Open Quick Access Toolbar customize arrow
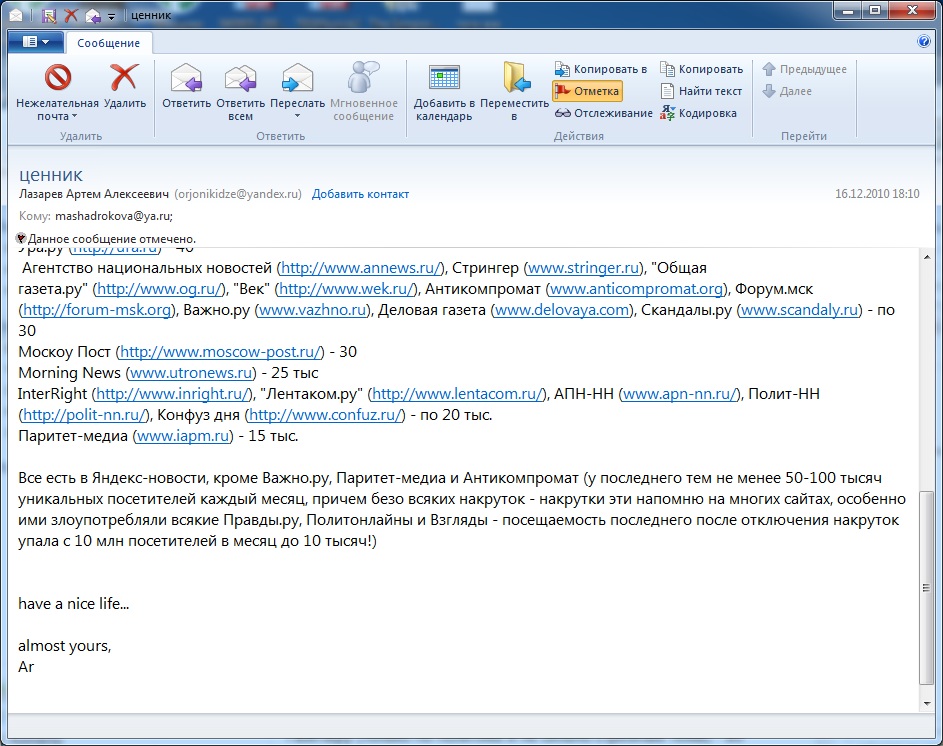Viewport: 943px width, 746px height. pyautogui.click(x=110, y=16)
